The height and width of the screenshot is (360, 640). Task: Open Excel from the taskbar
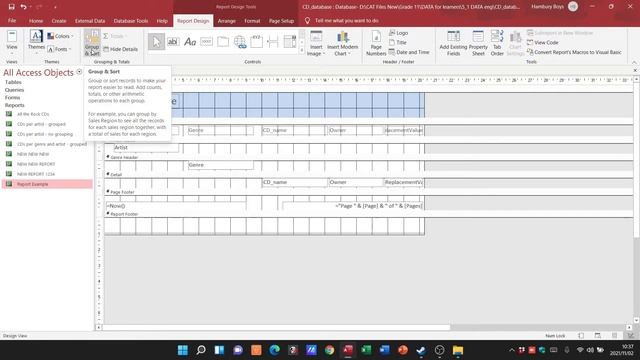click(366, 350)
